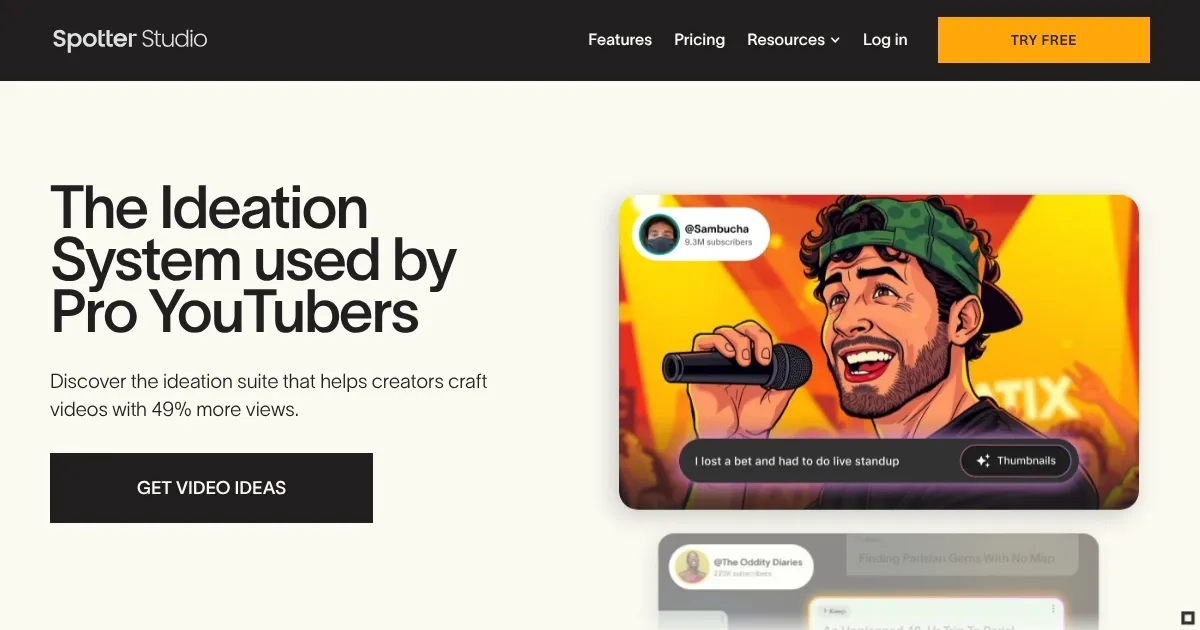Click the GET VIDEO IDEAS button

[211, 488]
